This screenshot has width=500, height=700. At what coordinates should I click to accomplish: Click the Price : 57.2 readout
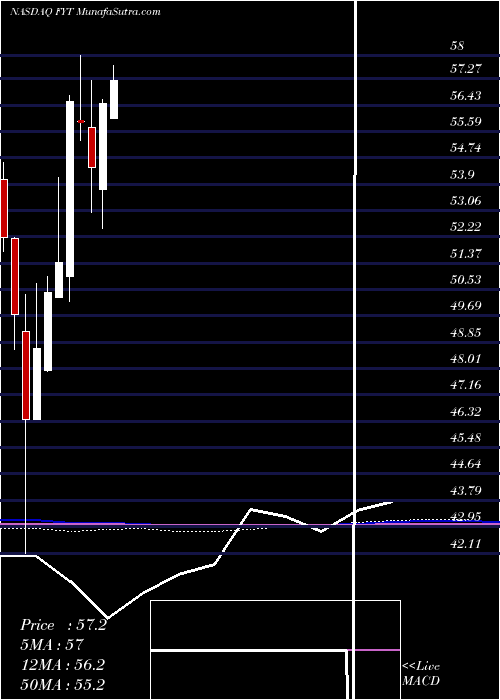63,625
